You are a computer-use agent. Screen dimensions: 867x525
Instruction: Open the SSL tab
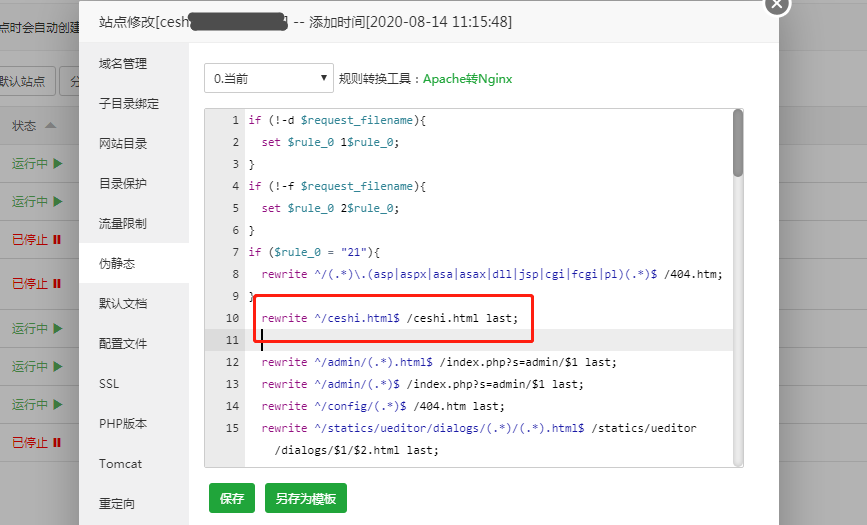coord(109,383)
